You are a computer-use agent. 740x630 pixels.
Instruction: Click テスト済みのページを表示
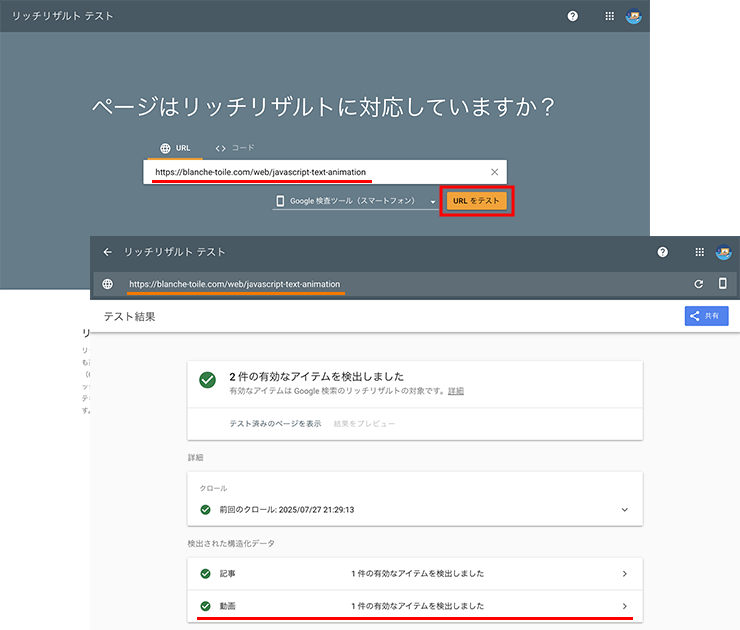point(275,424)
